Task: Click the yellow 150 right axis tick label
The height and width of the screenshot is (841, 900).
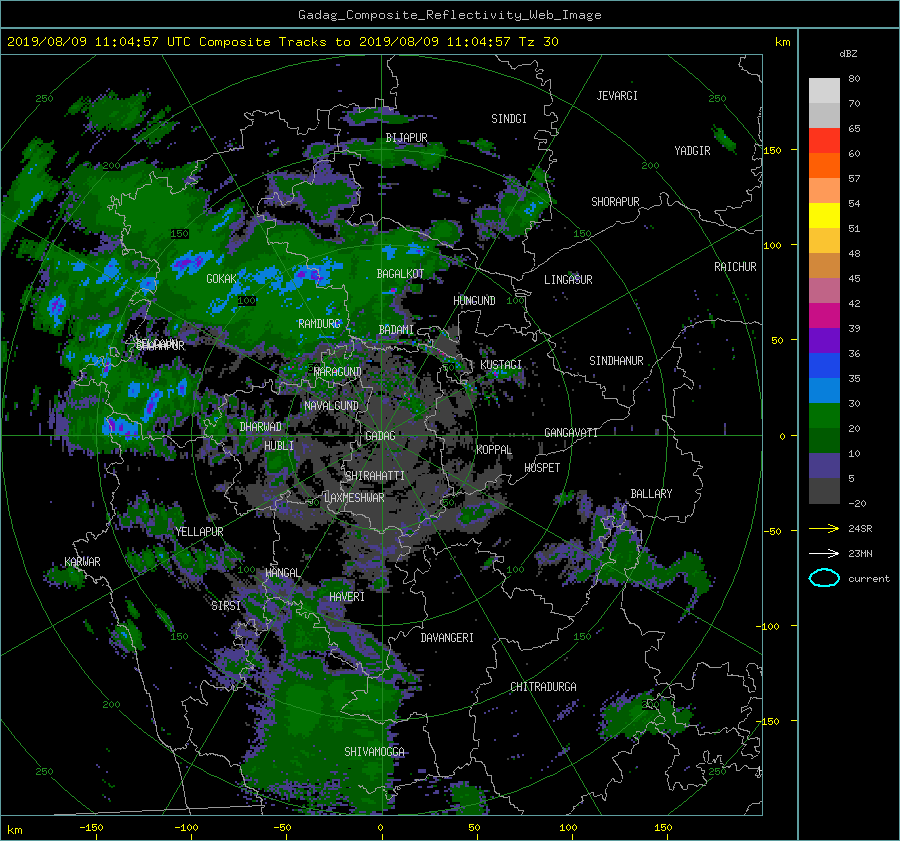Action: pyautogui.click(x=772, y=150)
